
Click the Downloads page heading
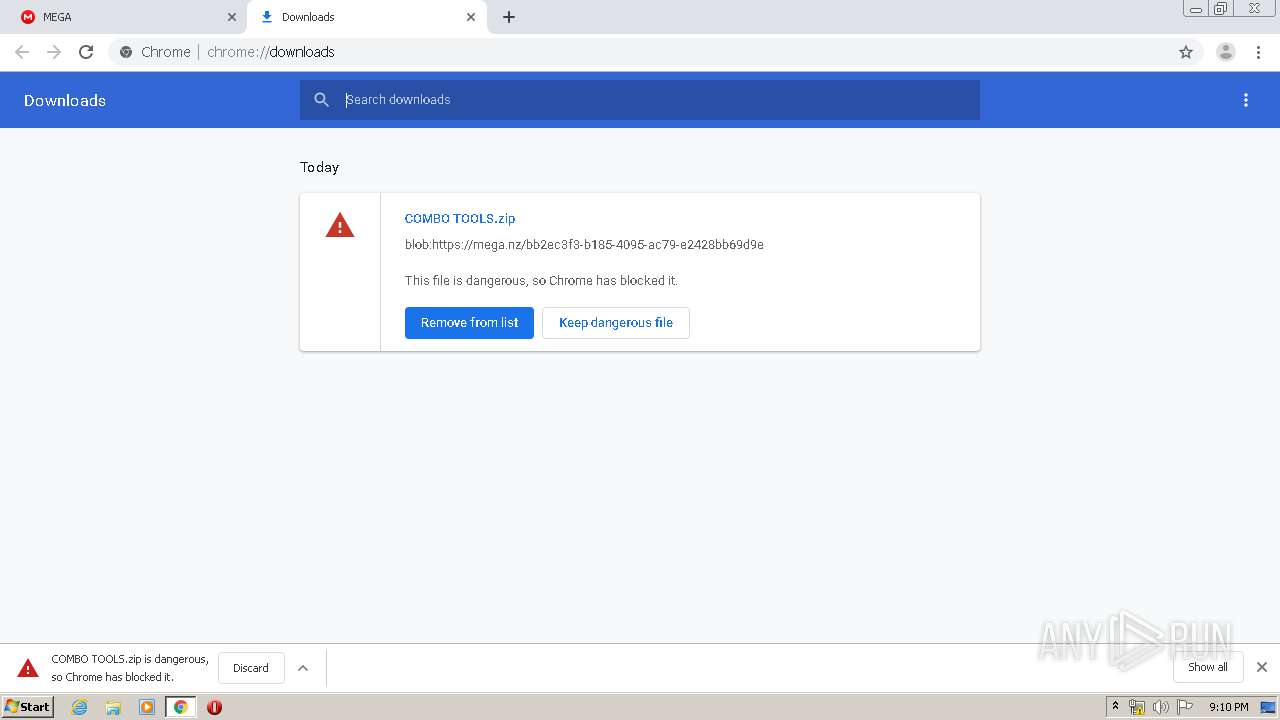point(65,100)
